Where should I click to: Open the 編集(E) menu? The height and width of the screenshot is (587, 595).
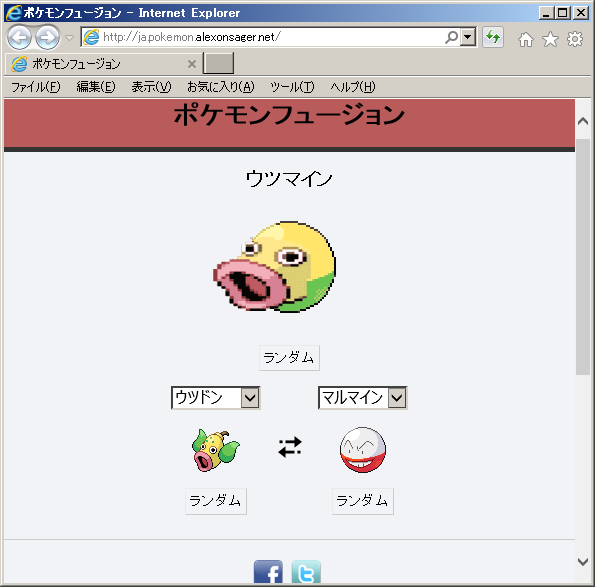tap(96, 87)
